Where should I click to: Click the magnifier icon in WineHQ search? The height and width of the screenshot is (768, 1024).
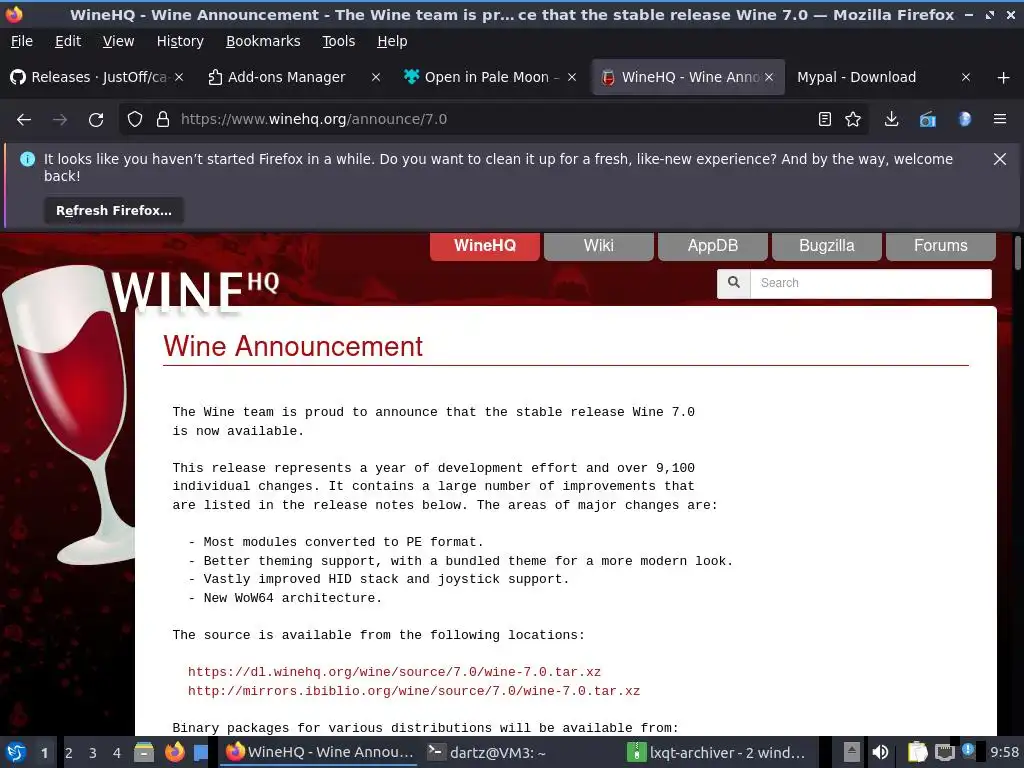pos(734,283)
